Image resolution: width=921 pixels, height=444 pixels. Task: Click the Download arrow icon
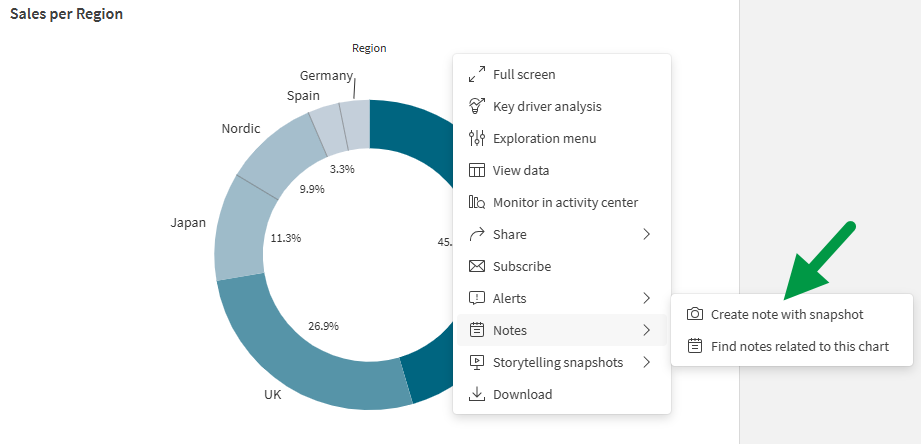(477, 394)
